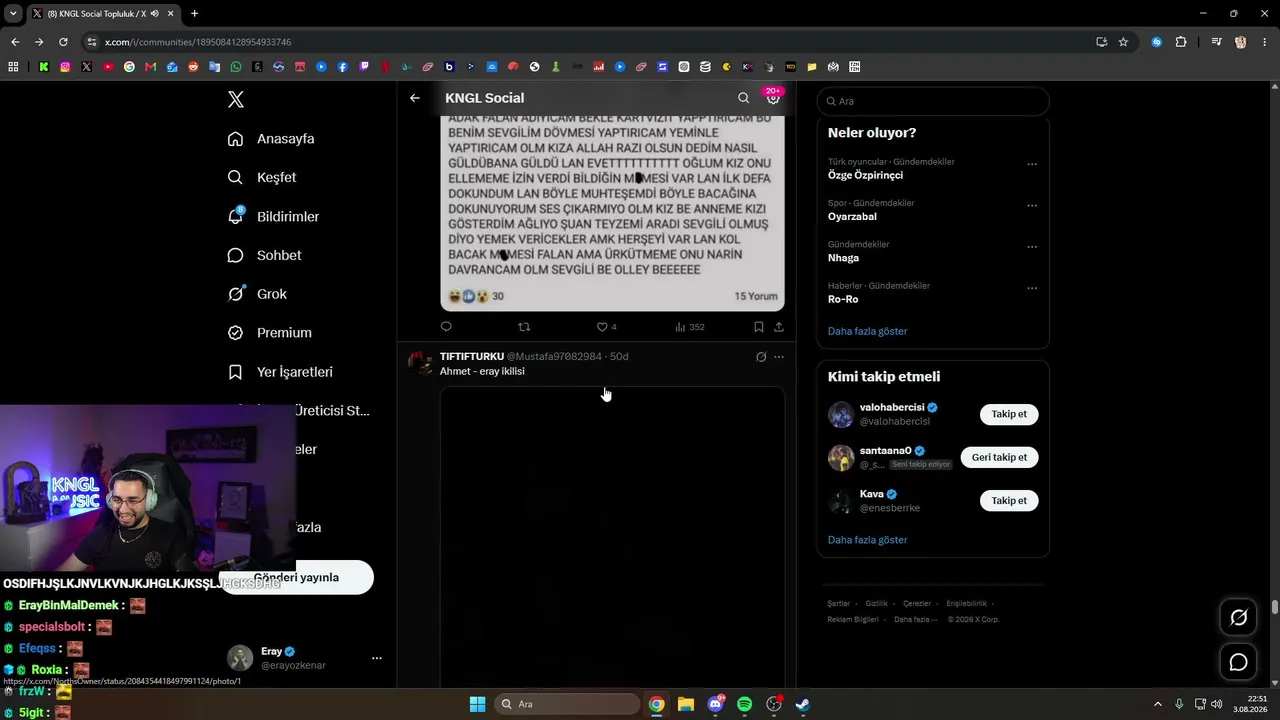Open Windows Start menu
Image resolution: width=1280 pixels, height=720 pixels.
tap(477, 704)
